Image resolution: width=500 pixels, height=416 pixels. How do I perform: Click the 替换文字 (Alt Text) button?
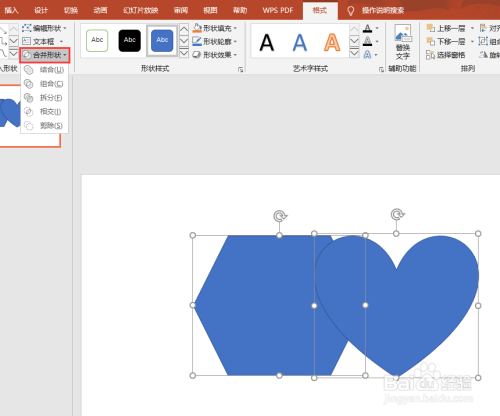pyautogui.click(x=403, y=42)
